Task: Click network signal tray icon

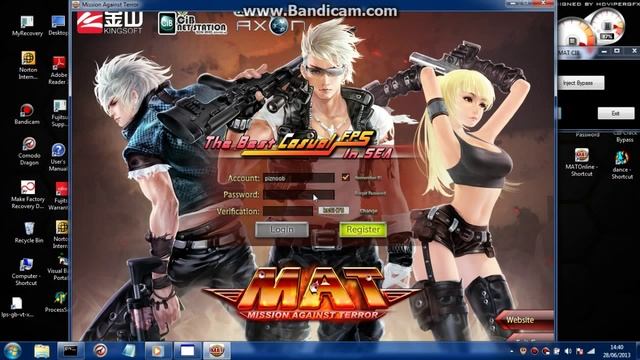Action: 591,351
